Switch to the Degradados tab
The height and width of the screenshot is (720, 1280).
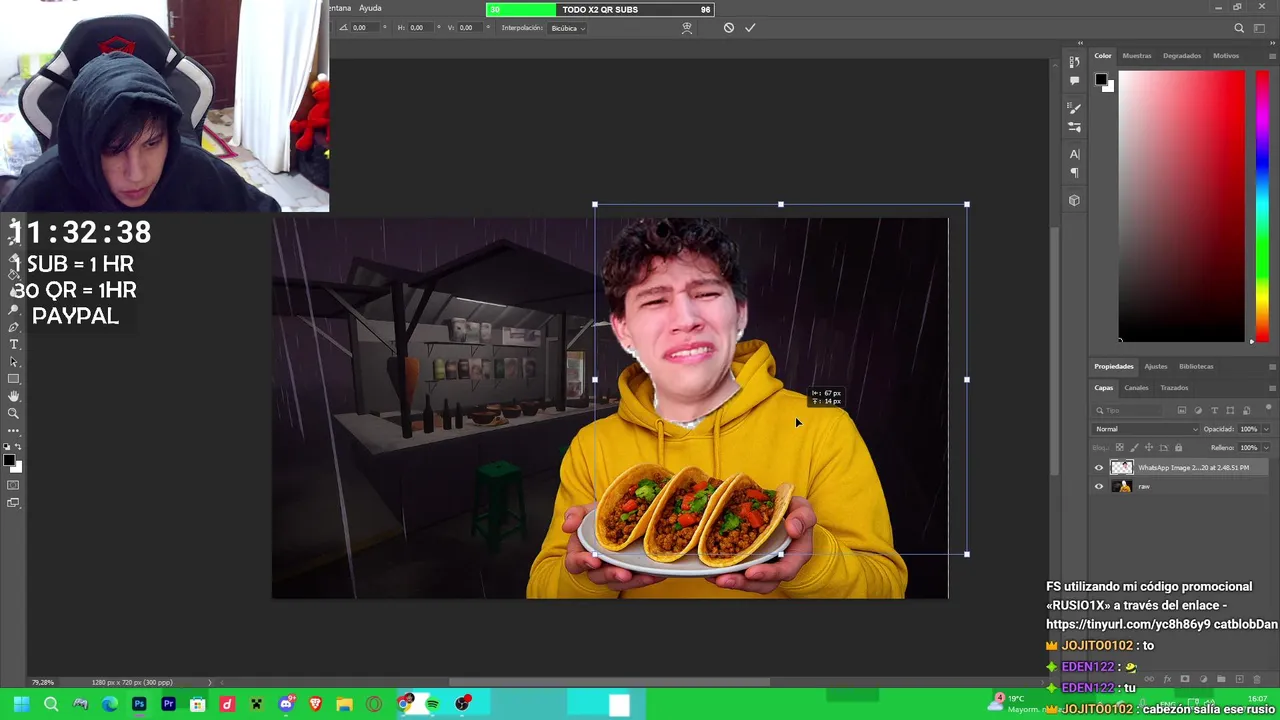coord(1182,56)
